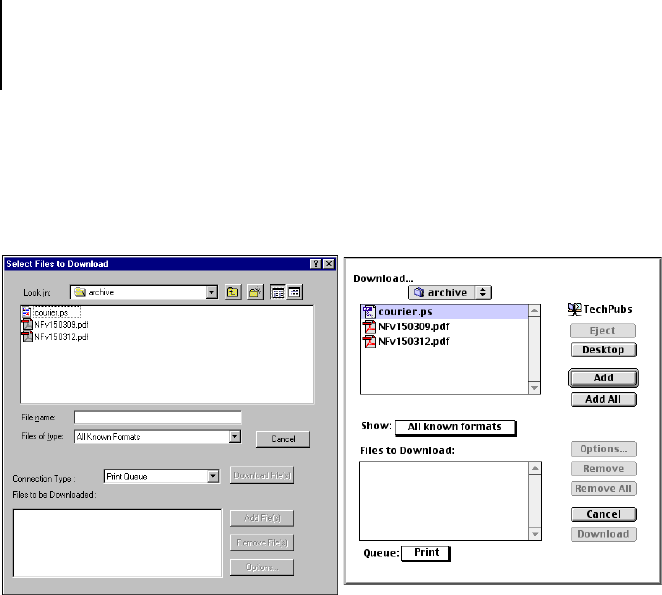Viewport: 662px width, 595px height.
Task: Switch to Details view icon
Action: (x=295, y=293)
